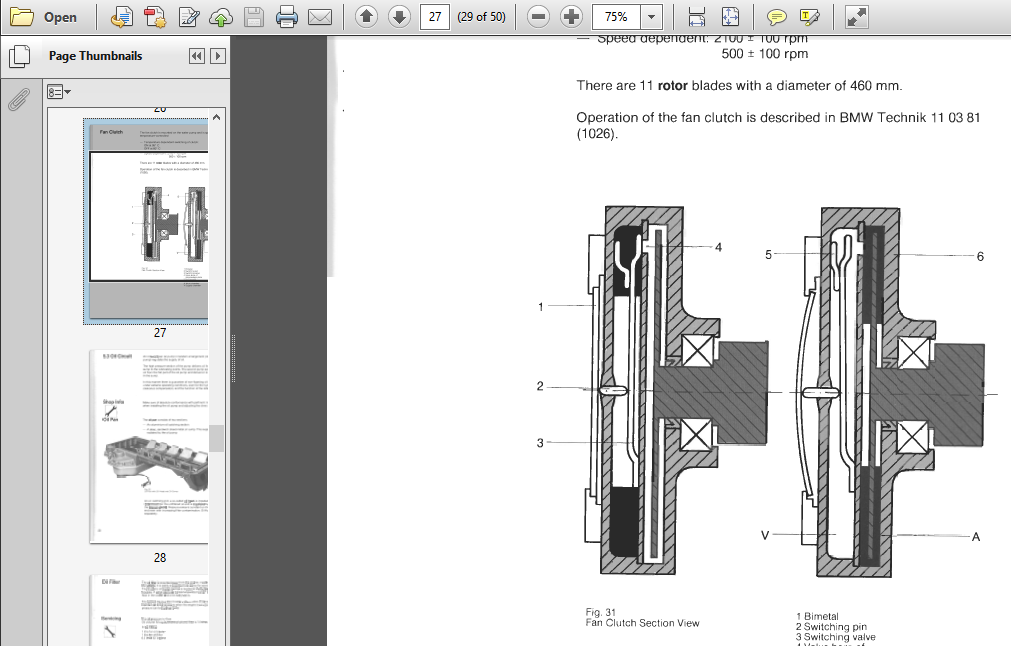Click the Create PDF online icon with gear
This screenshot has width=1011, height=646.
pyautogui.click(x=155, y=17)
